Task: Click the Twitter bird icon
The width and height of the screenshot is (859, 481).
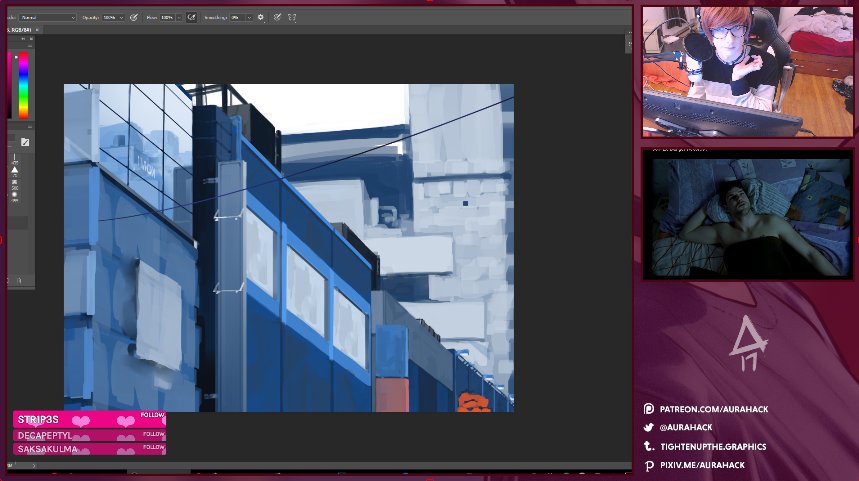Action: click(x=649, y=427)
